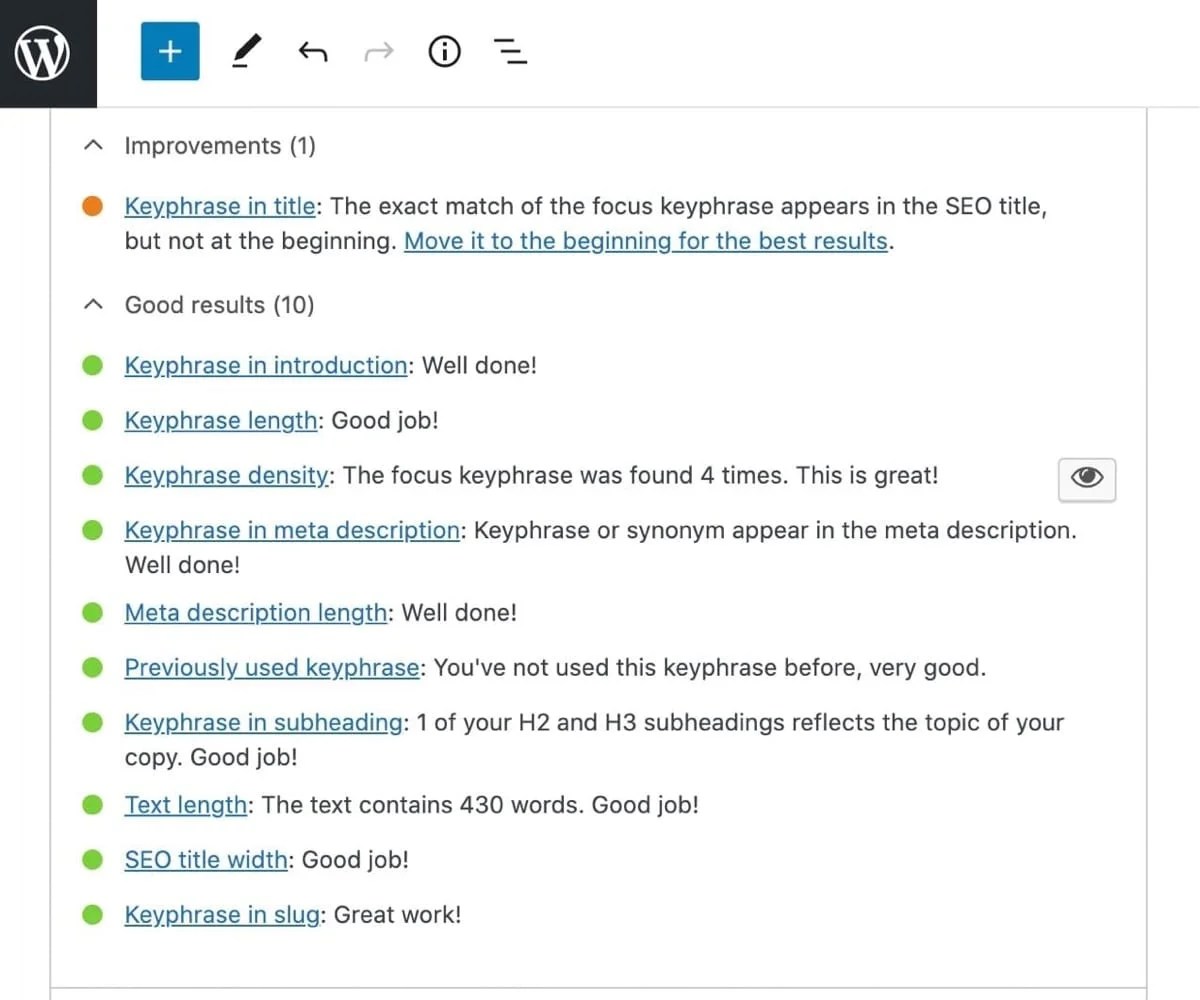Screen dimensions: 1200x1000
Task: Open the Keyphrase in title explanation
Action: pos(219,206)
